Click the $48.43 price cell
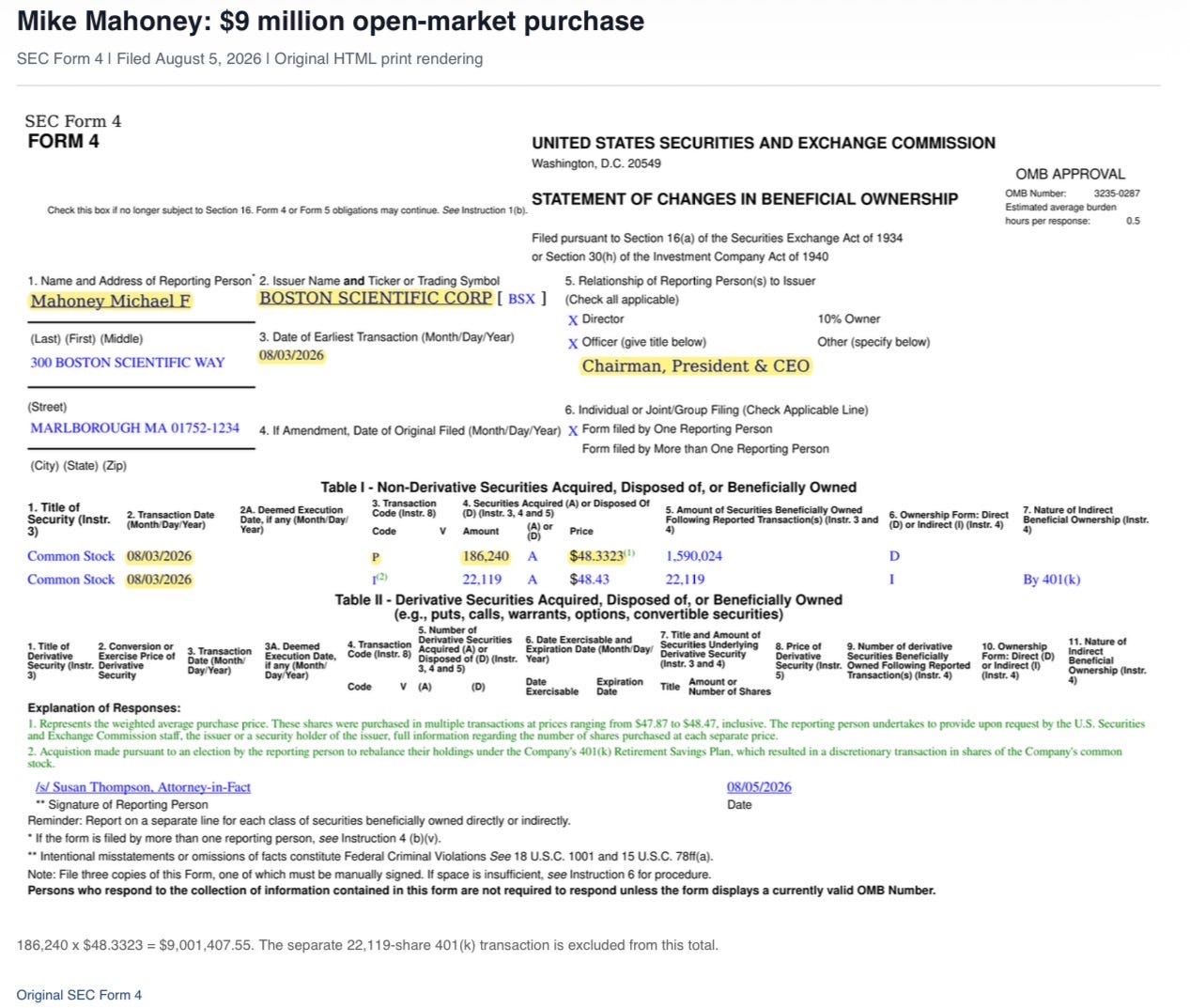 point(589,580)
